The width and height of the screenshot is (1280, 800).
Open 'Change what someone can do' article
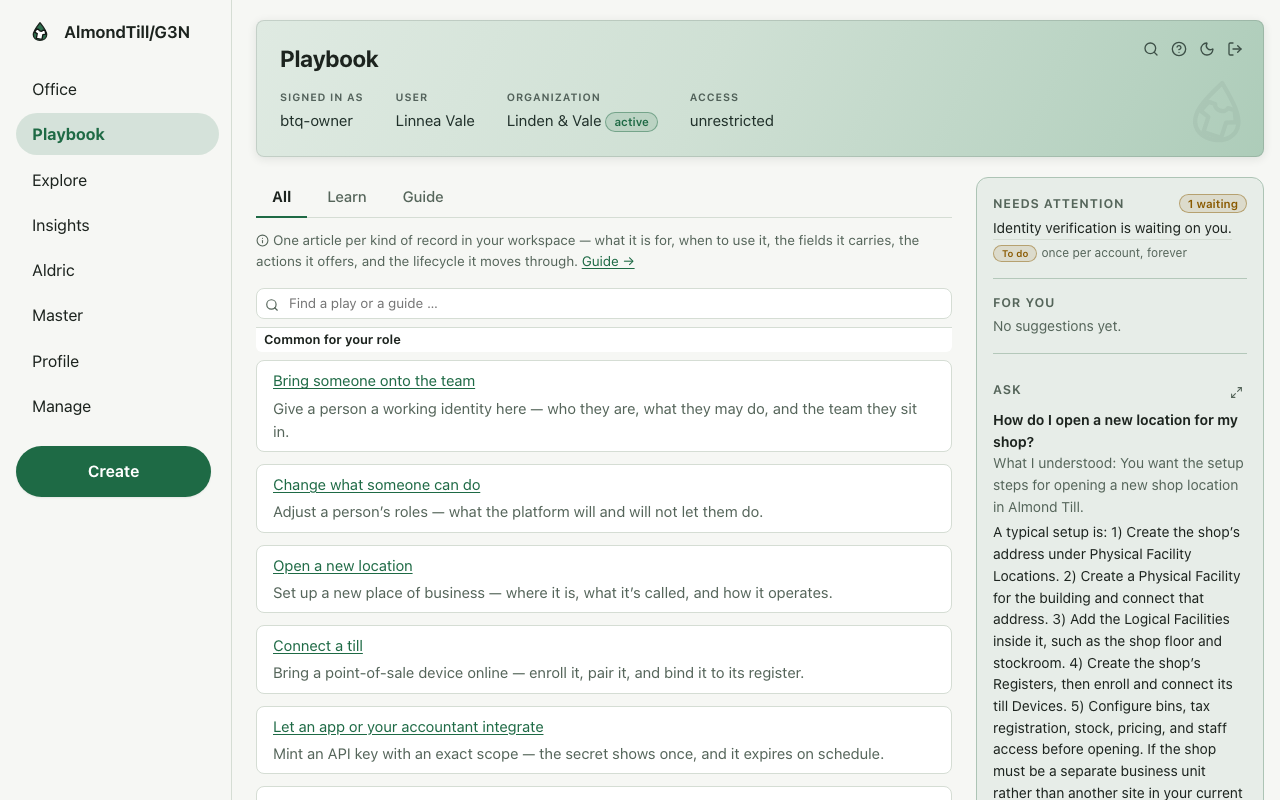coord(376,485)
